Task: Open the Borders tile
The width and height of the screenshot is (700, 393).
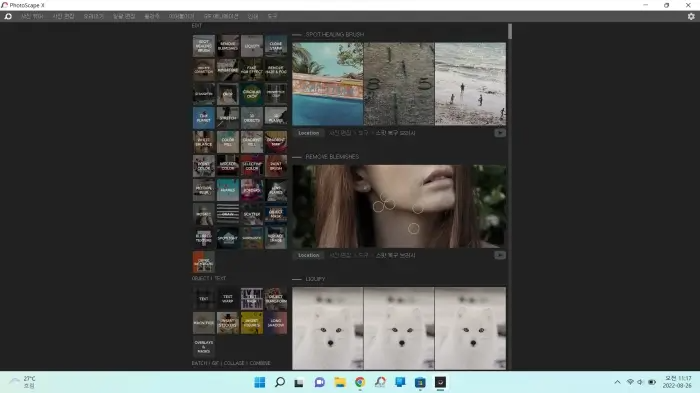Action: [x=252, y=190]
